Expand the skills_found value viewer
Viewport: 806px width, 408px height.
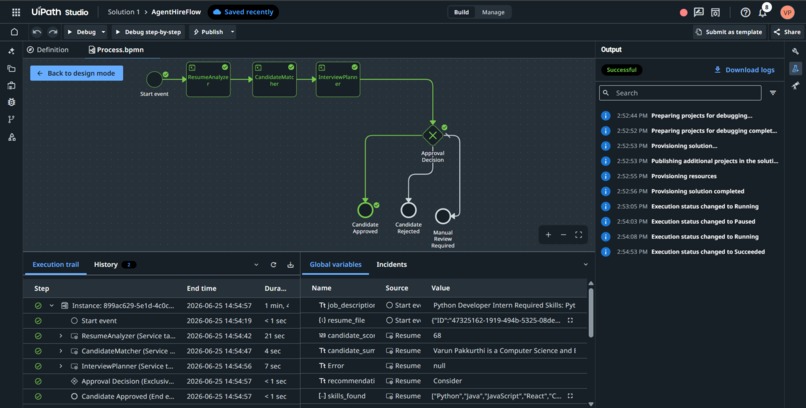[570, 396]
